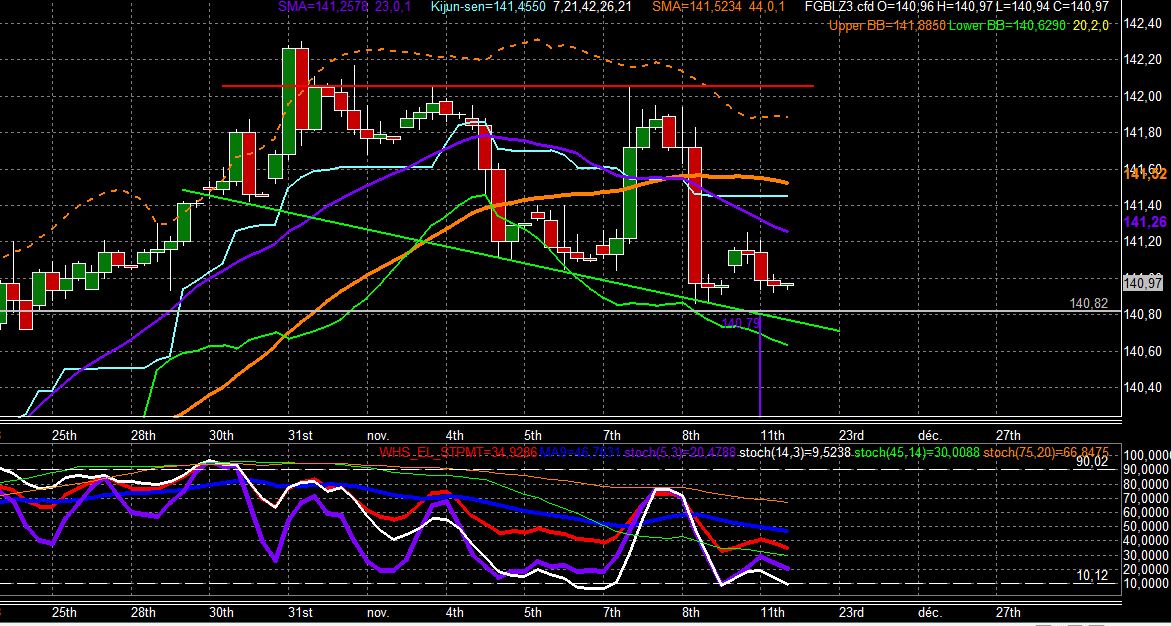Click 7th on the price chart date axis
1171x626 pixels.
pyautogui.click(x=612, y=436)
